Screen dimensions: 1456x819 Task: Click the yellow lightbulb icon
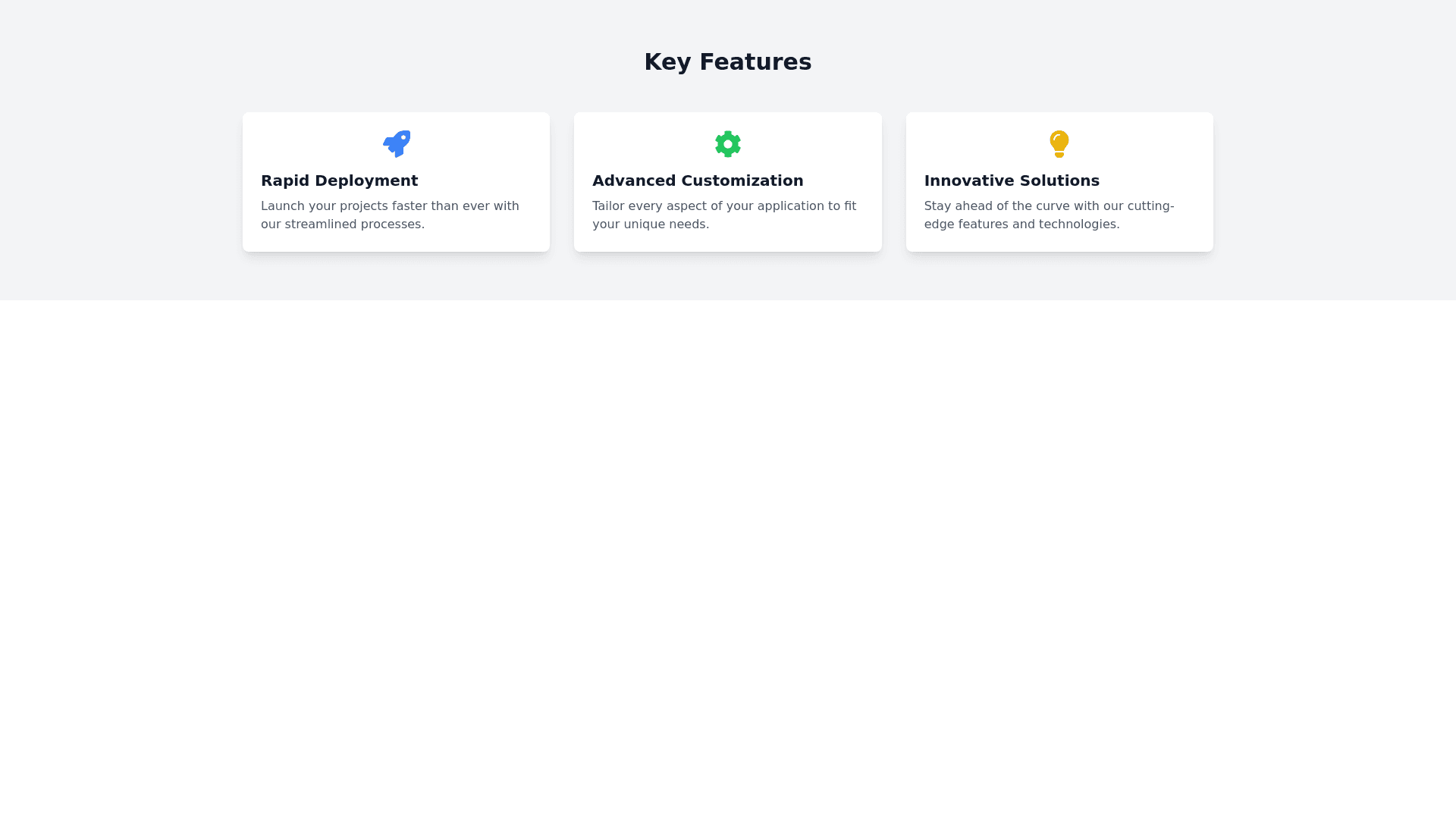[x=1059, y=143]
